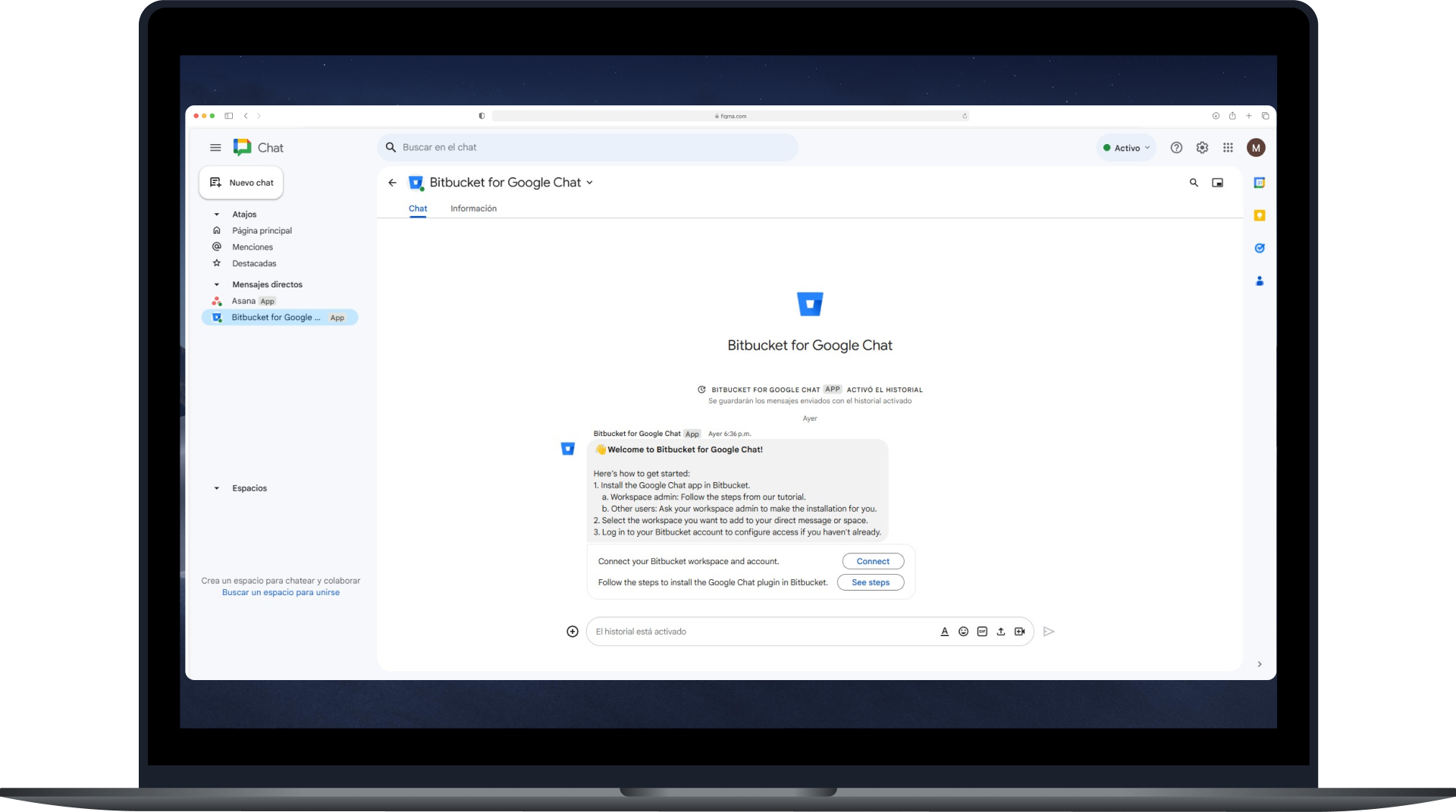This screenshot has width=1456, height=812.
Task: Open conversation in pop-out window icon
Action: 1217,183
